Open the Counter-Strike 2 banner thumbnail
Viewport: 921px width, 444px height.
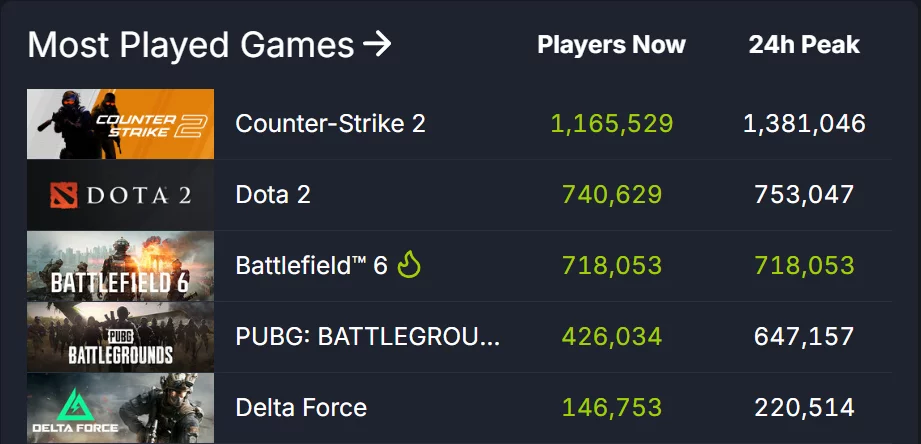click(x=120, y=124)
